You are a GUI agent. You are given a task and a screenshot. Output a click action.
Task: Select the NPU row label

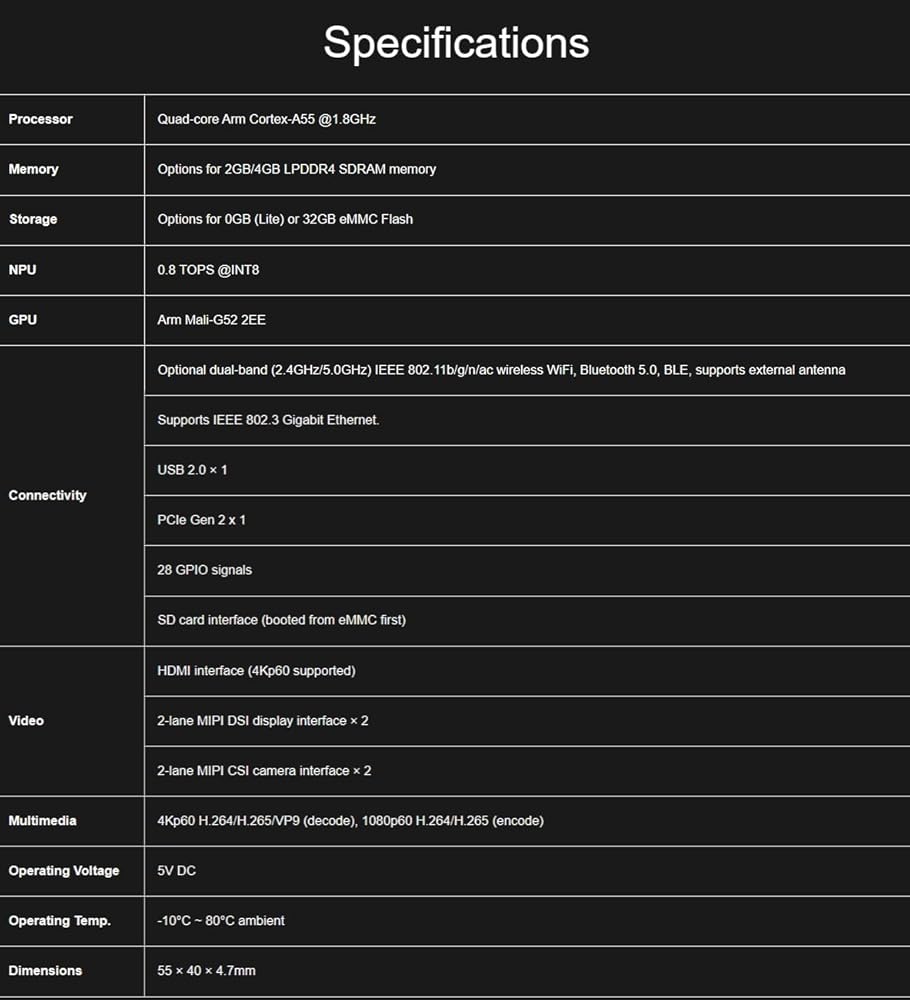click(24, 269)
